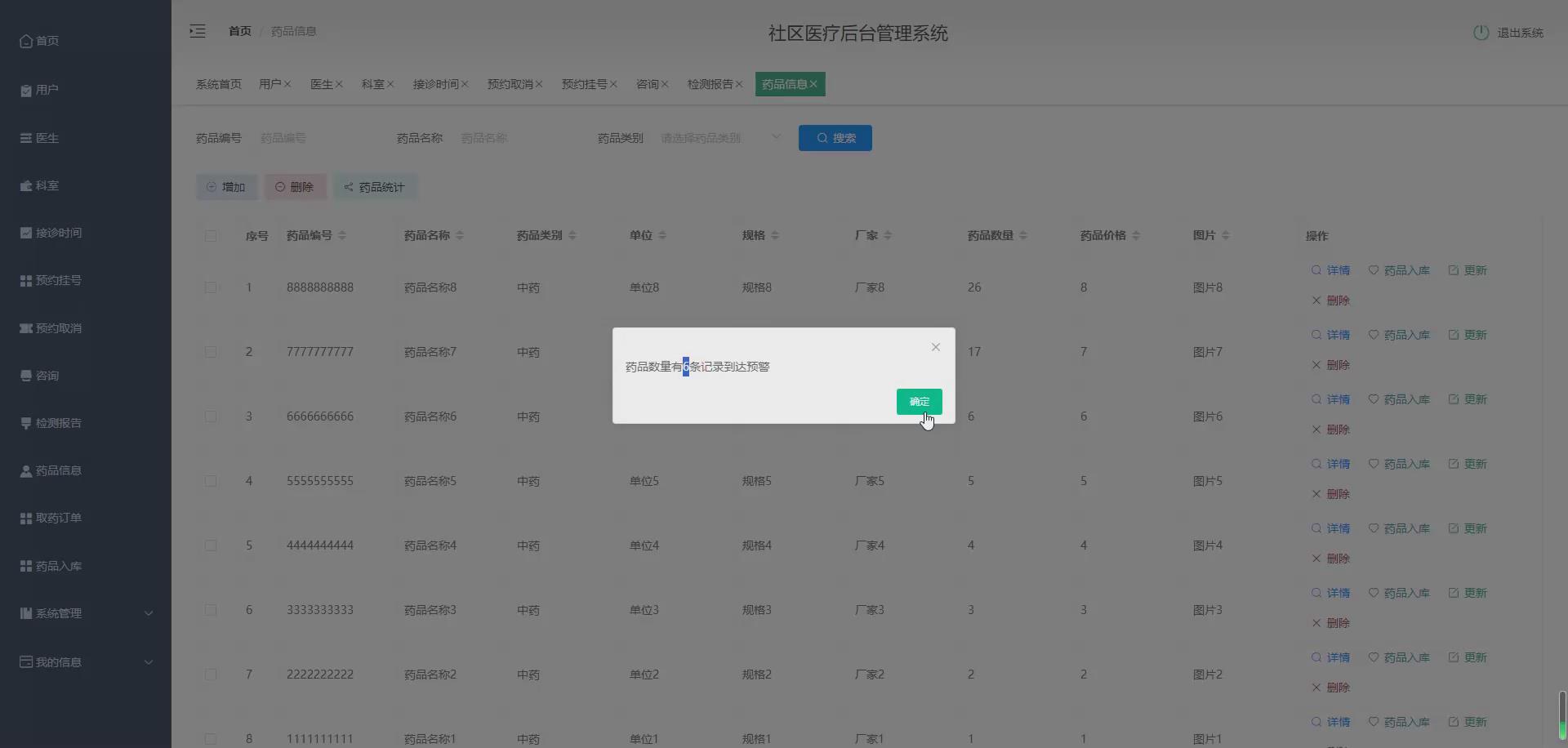Select 取药订单 in the sidebar
This screenshot has height=748, width=1568.
(x=57, y=517)
